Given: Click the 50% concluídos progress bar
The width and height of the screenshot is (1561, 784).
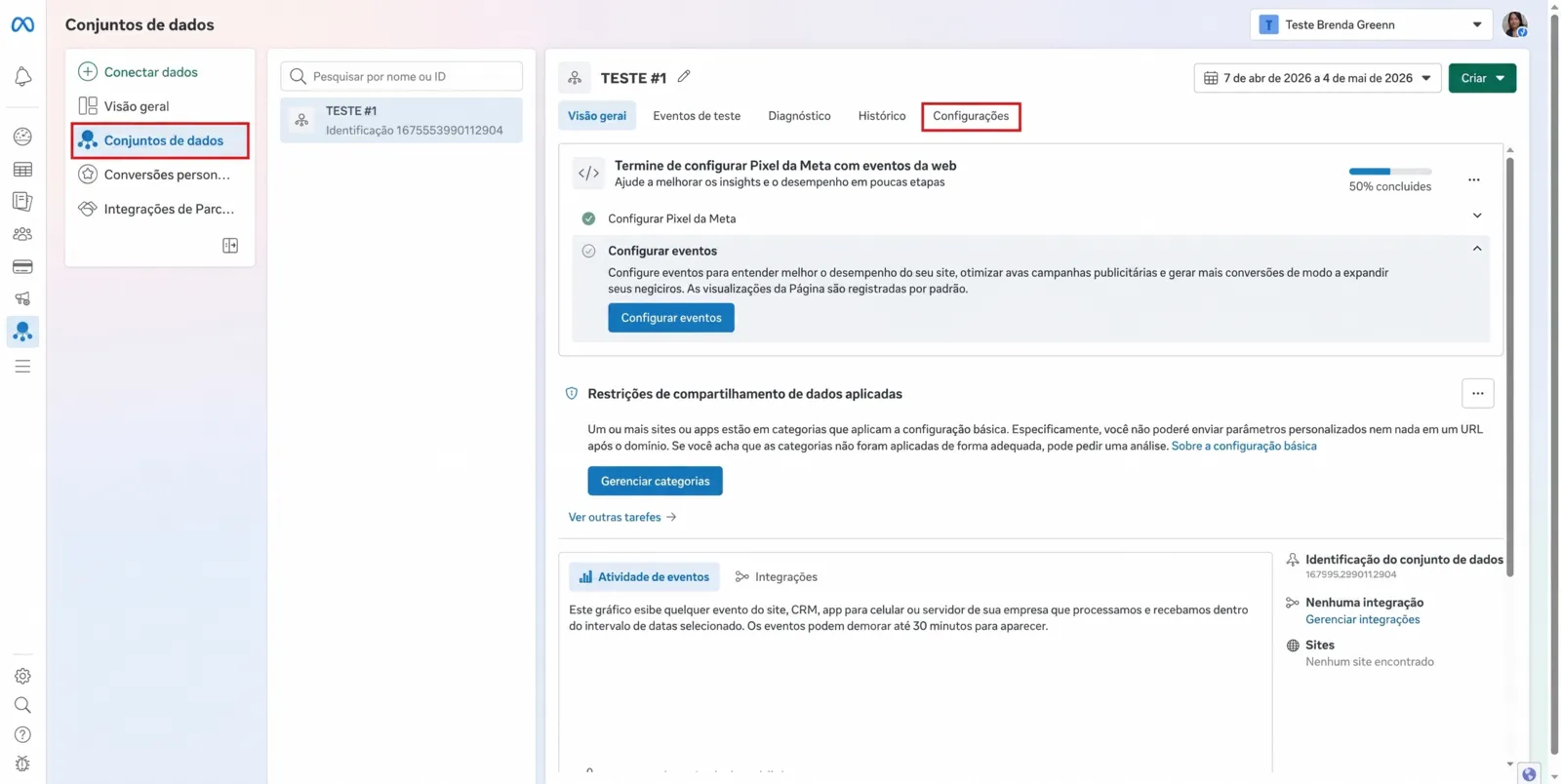Looking at the screenshot, I should 1390,172.
